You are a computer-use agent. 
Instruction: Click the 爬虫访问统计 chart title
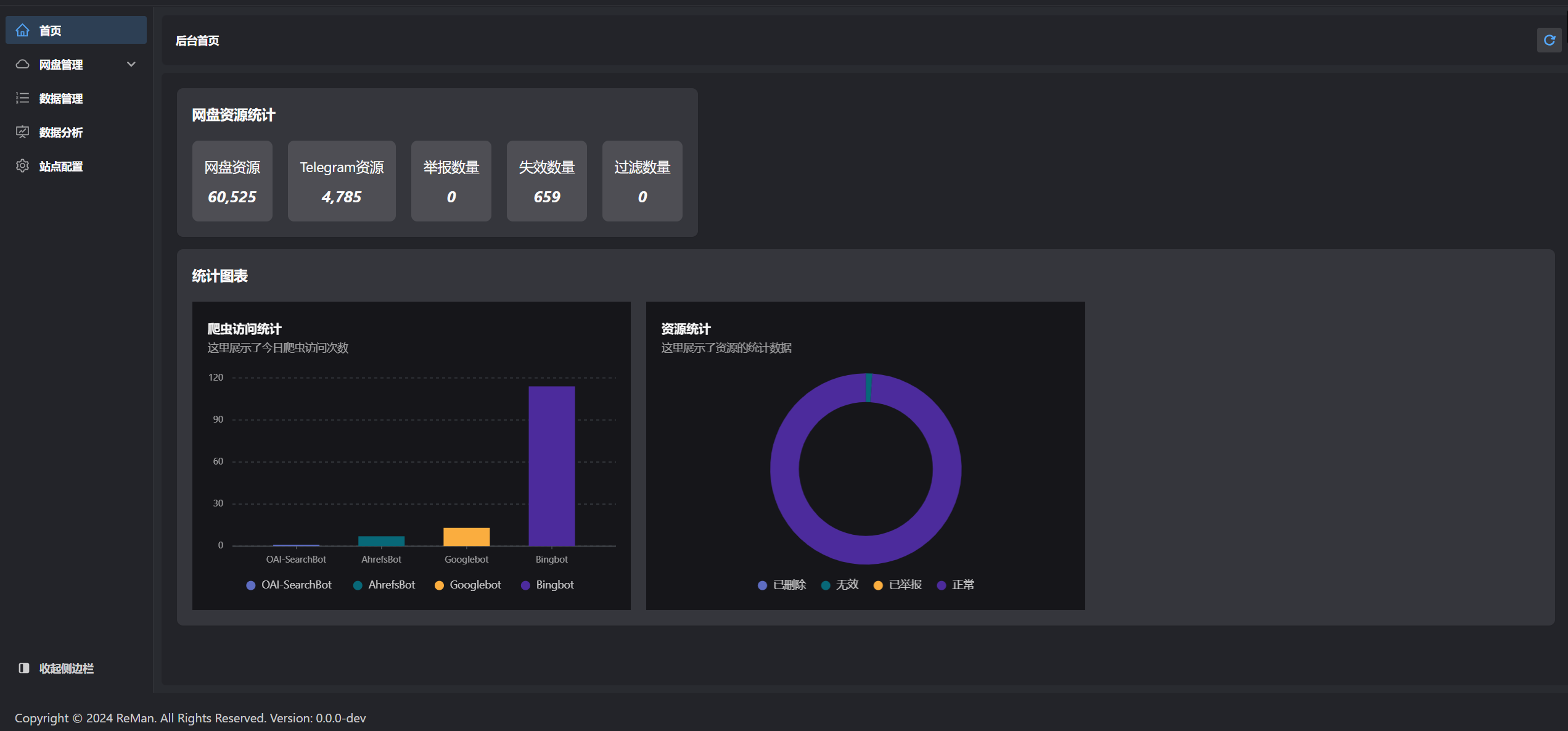[x=244, y=329]
